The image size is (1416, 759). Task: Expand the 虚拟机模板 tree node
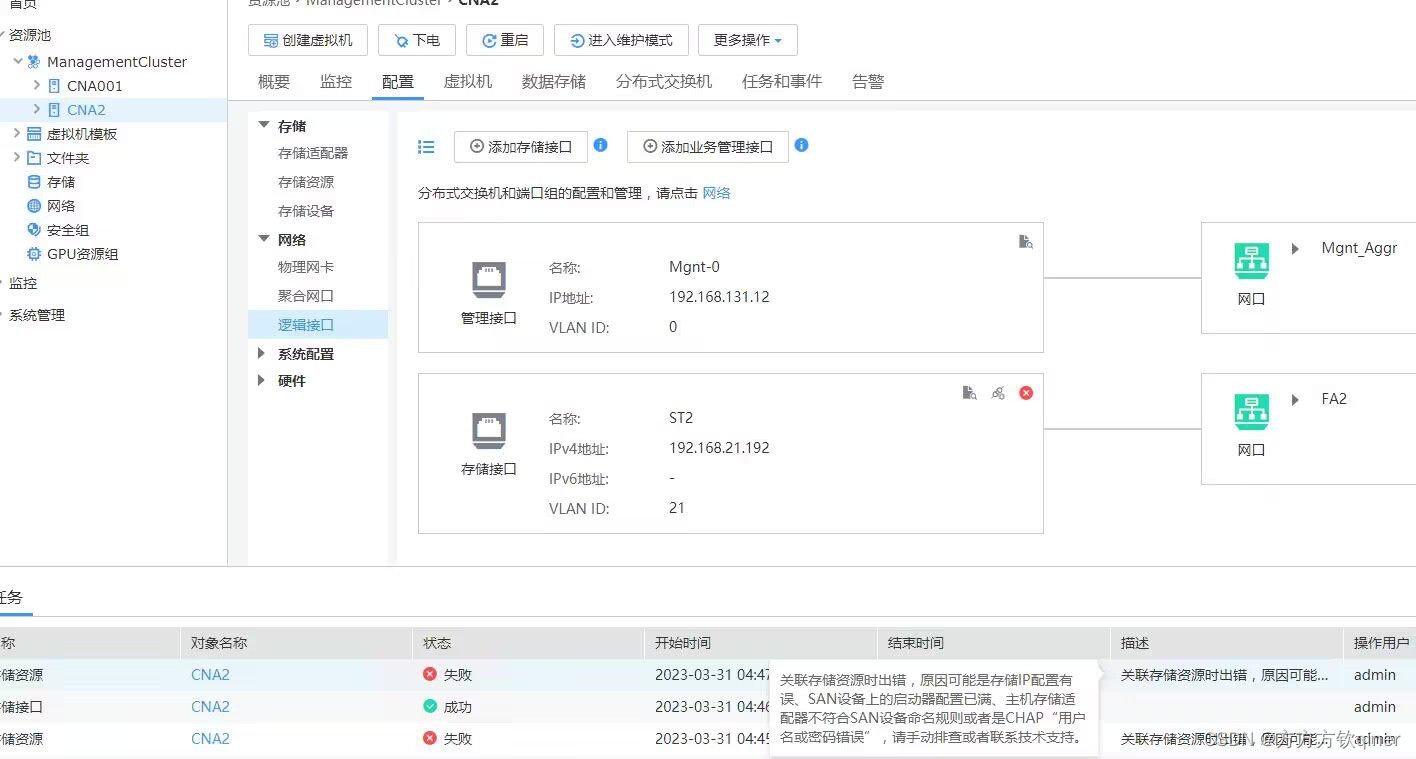pos(17,134)
